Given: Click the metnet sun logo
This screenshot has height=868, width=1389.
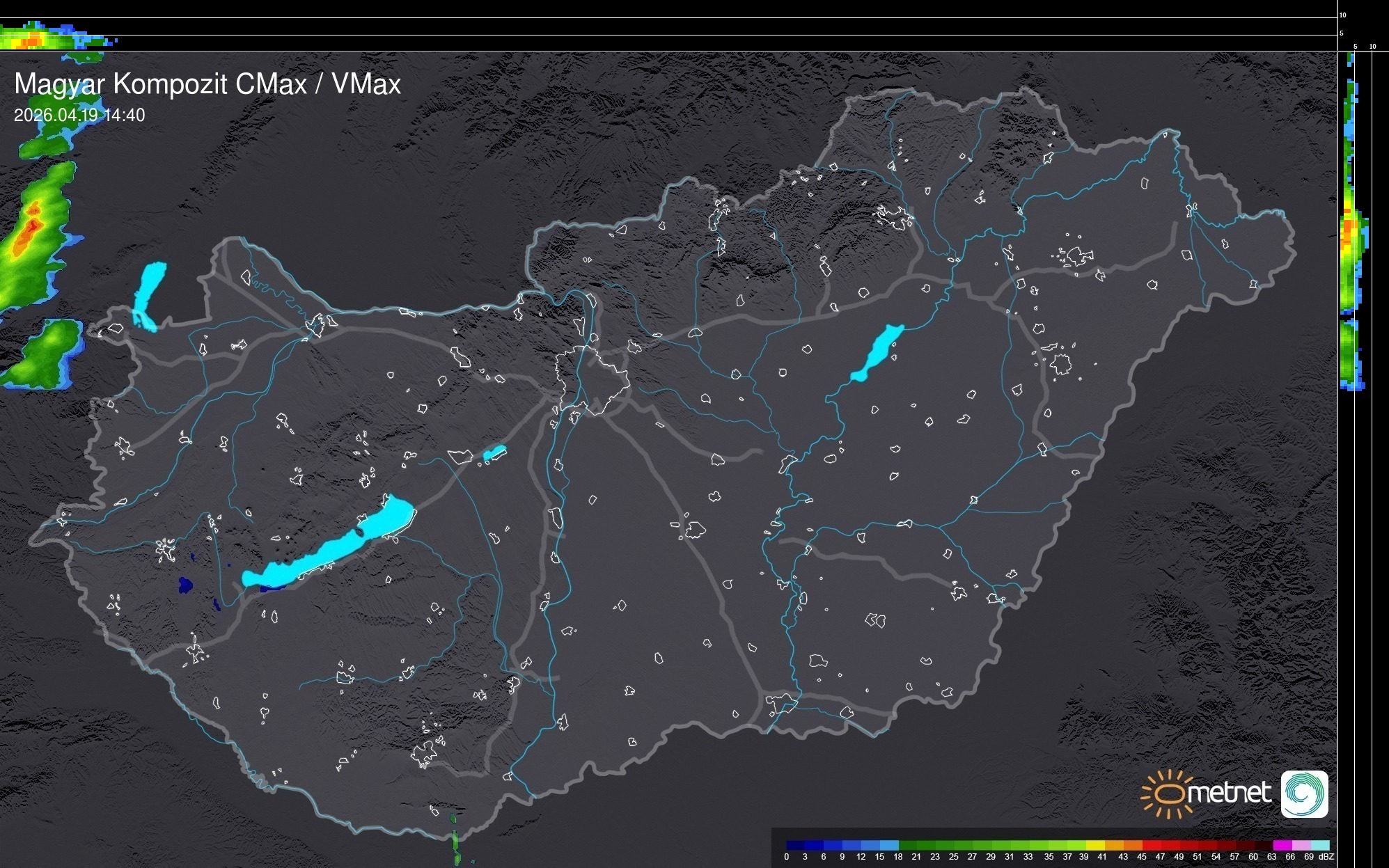Looking at the screenshot, I should (x=1170, y=794).
